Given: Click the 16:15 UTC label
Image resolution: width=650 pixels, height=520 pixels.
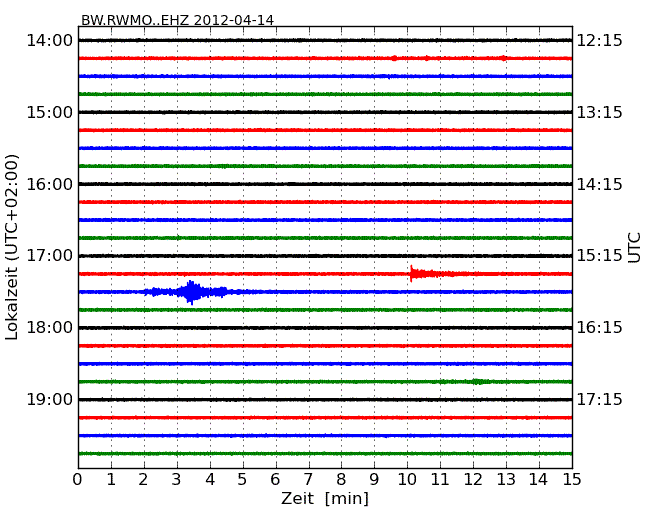Looking at the screenshot, I should (x=600, y=328).
